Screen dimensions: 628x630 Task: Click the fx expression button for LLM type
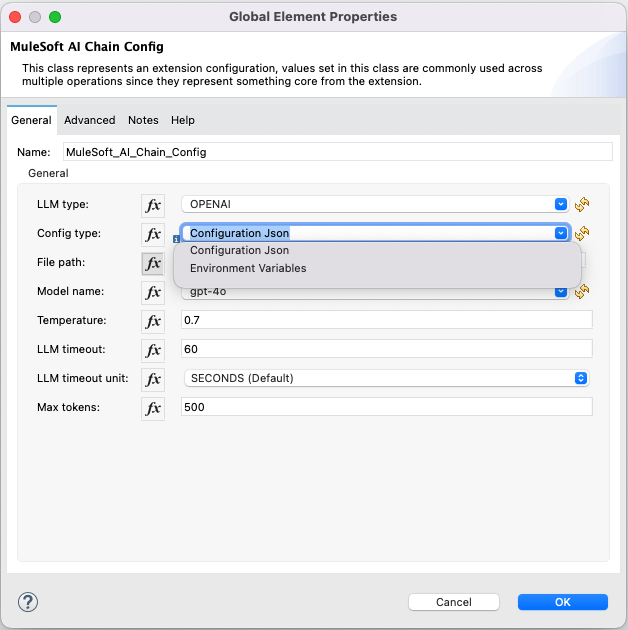(x=153, y=205)
